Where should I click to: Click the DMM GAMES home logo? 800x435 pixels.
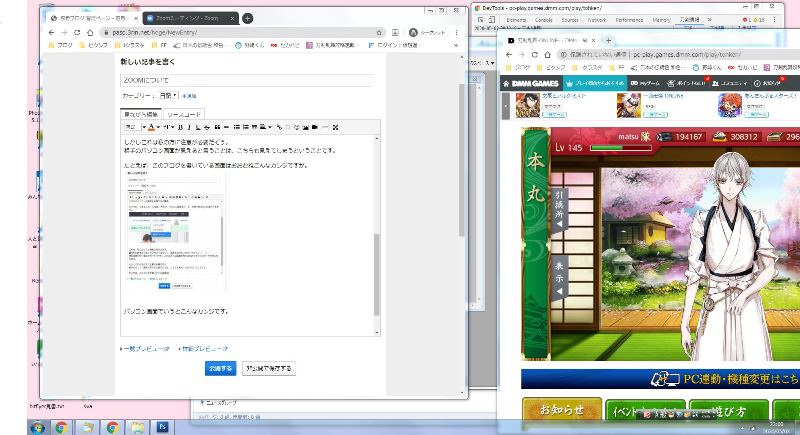tap(531, 83)
